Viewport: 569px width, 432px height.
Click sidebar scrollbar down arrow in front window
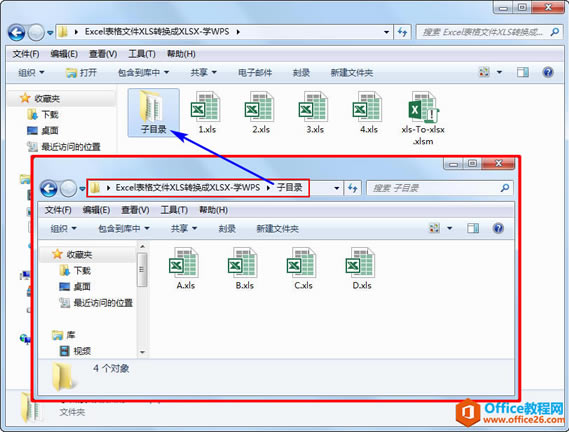pos(142,352)
